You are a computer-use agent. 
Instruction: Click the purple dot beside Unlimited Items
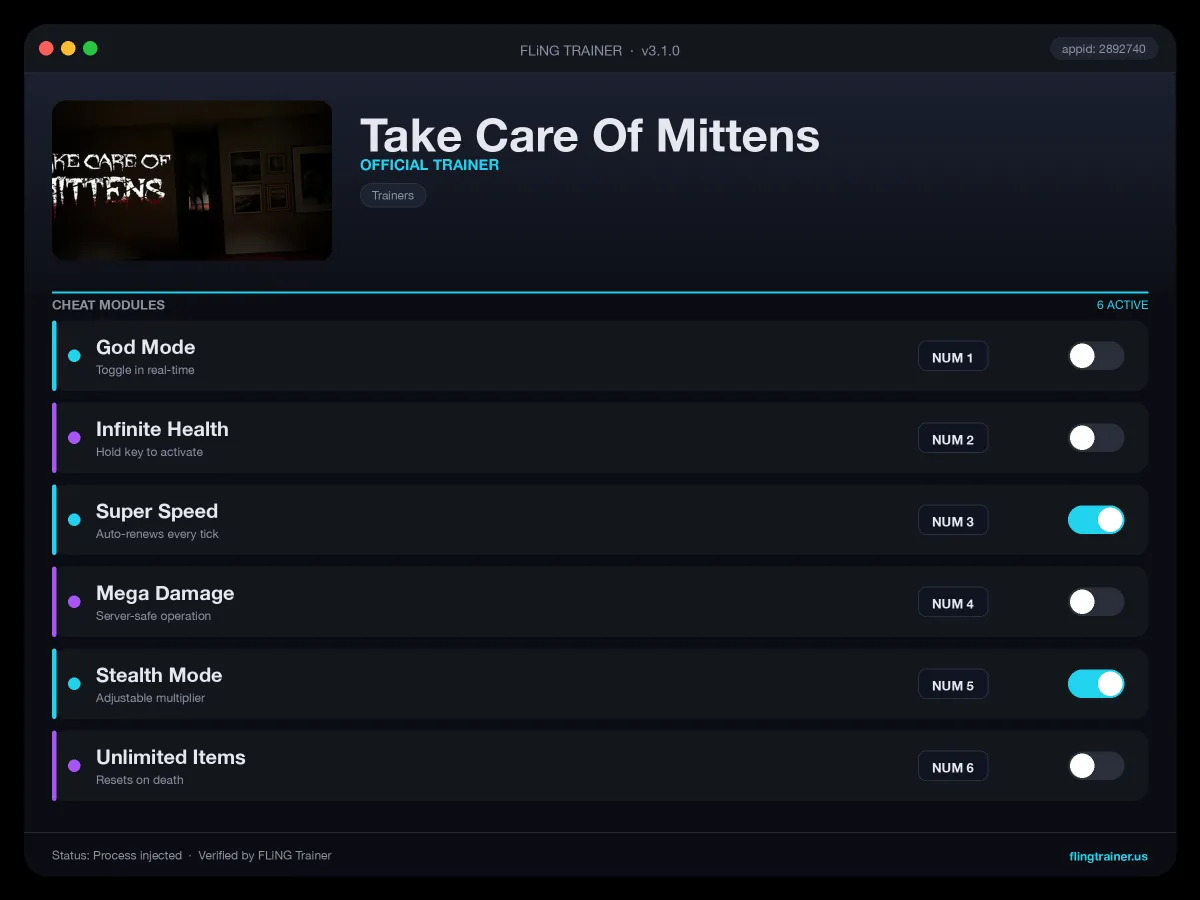click(74, 766)
